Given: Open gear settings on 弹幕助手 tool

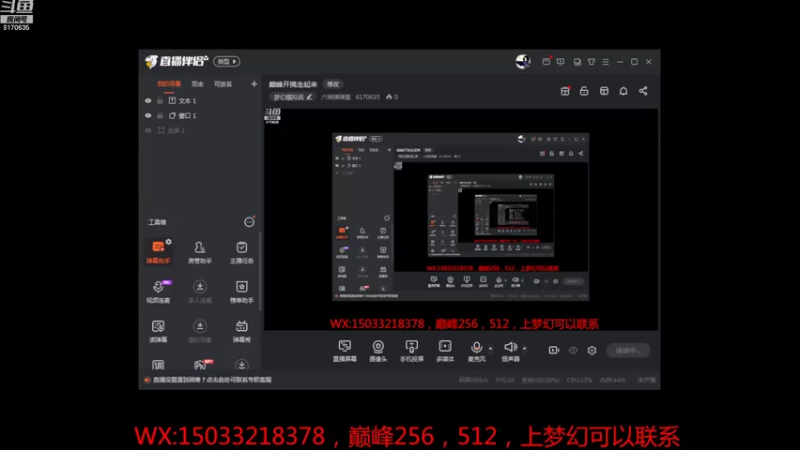Looking at the screenshot, I should [x=168, y=242].
